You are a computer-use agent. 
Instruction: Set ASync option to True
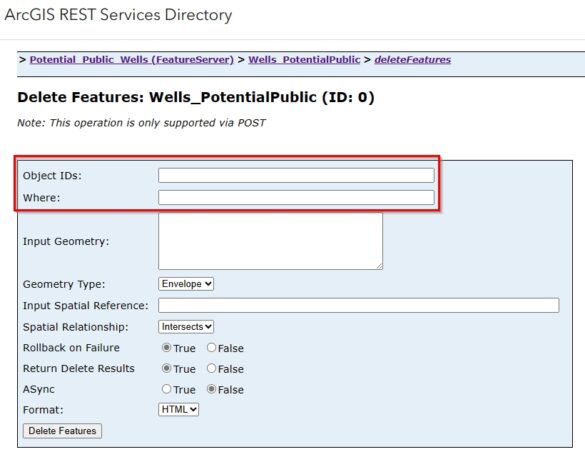point(166,389)
